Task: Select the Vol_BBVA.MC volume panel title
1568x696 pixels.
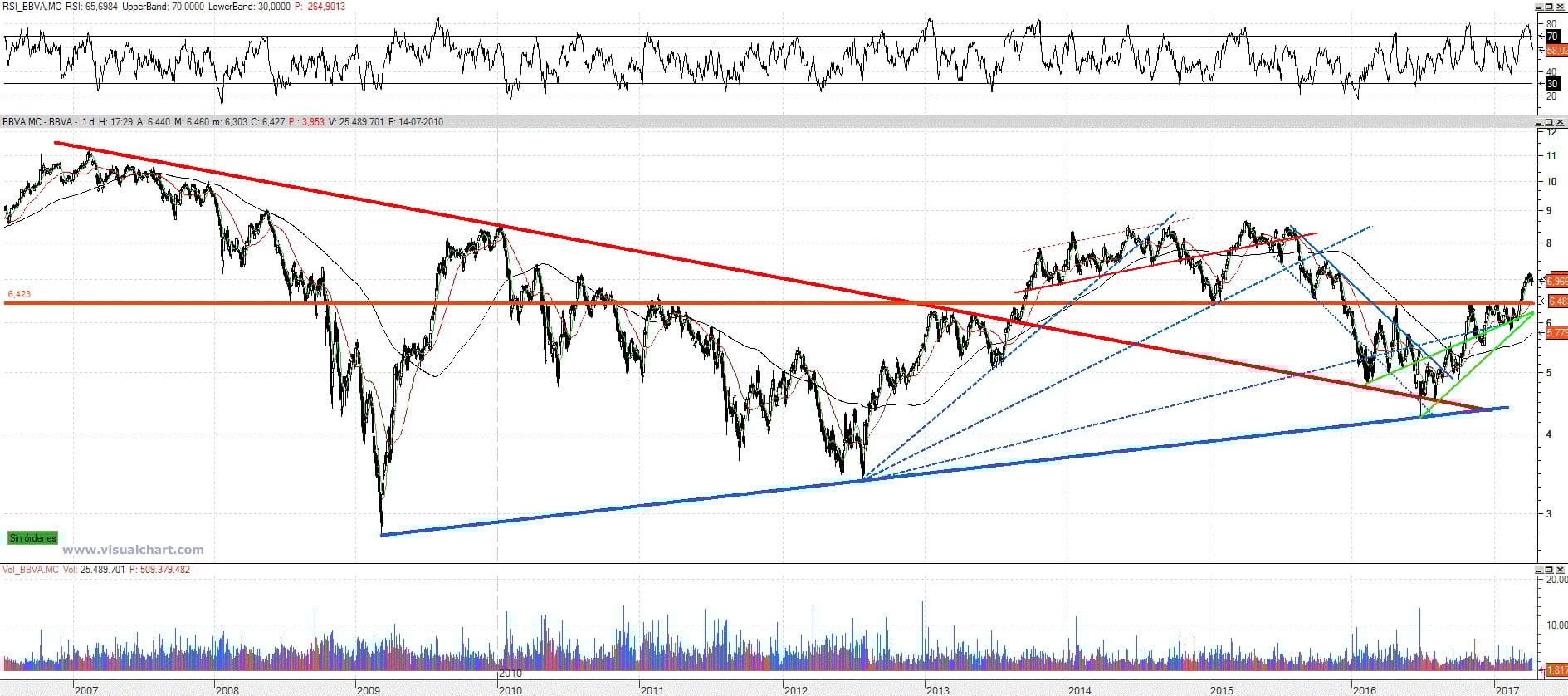Action: [x=31, y=570]
